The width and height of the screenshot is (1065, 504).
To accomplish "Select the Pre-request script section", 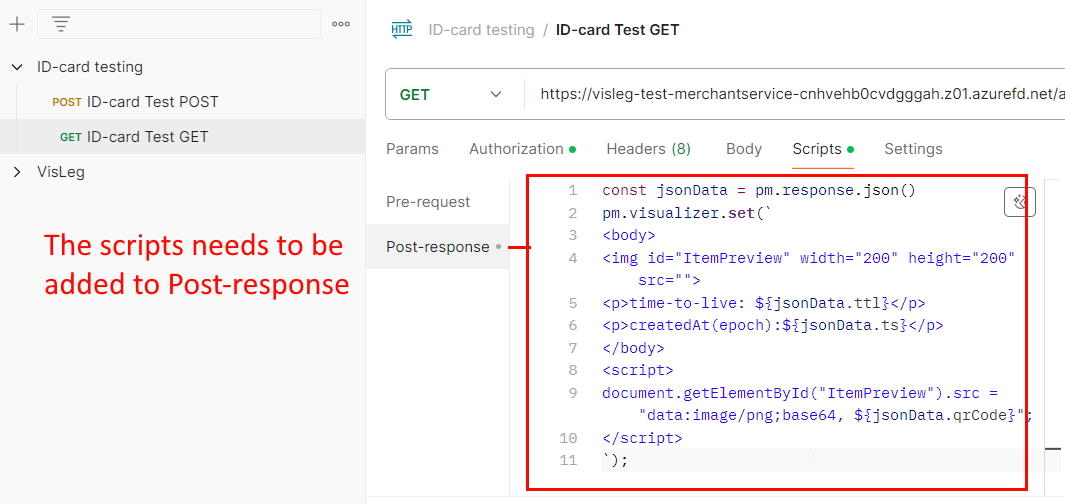I will point(428,202).
